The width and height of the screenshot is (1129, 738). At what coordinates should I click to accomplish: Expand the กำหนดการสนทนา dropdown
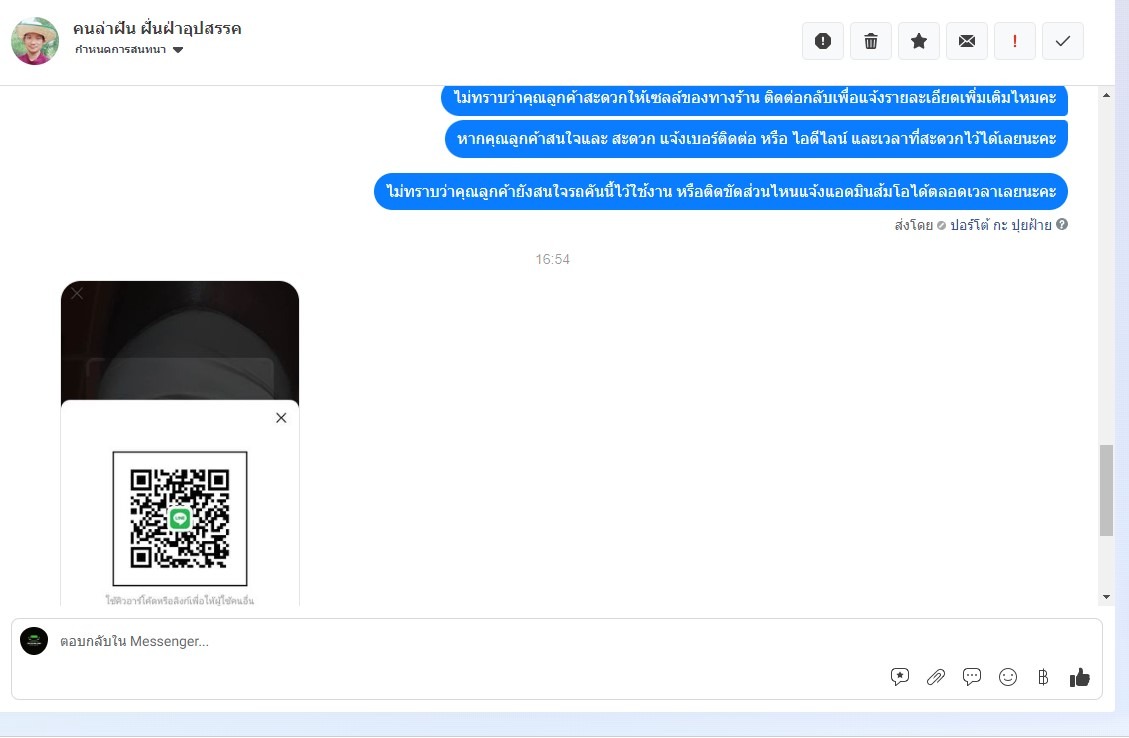coord(129,50)
